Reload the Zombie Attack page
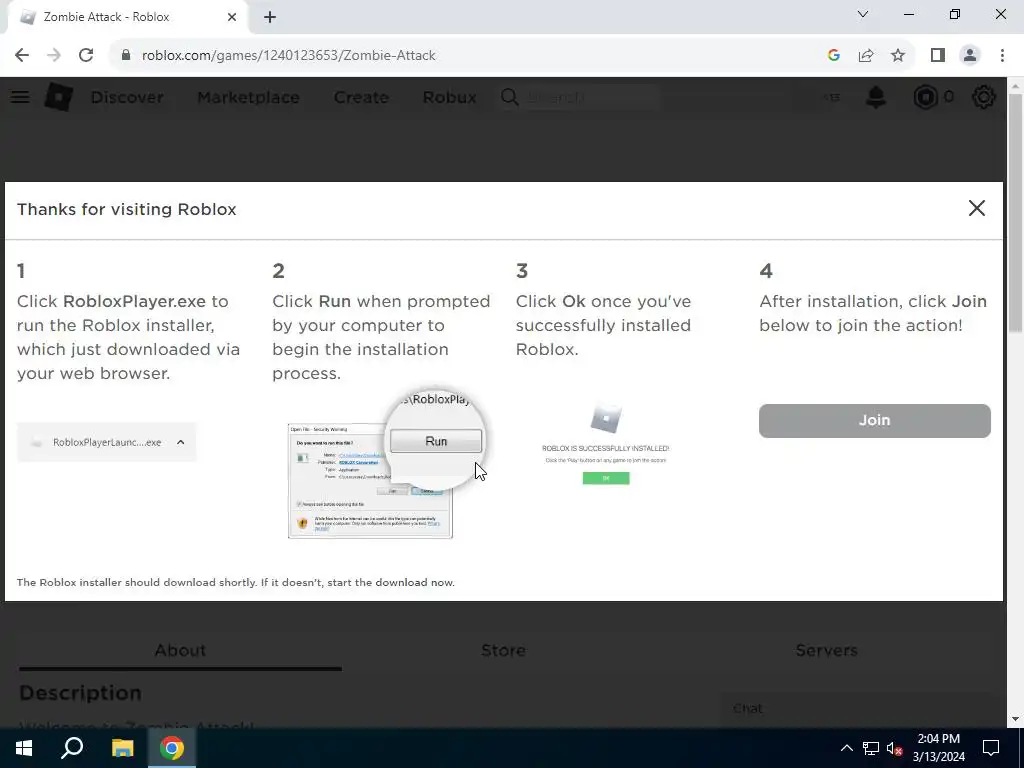Viewport: 1024px width, 768px height. point(86,56)
